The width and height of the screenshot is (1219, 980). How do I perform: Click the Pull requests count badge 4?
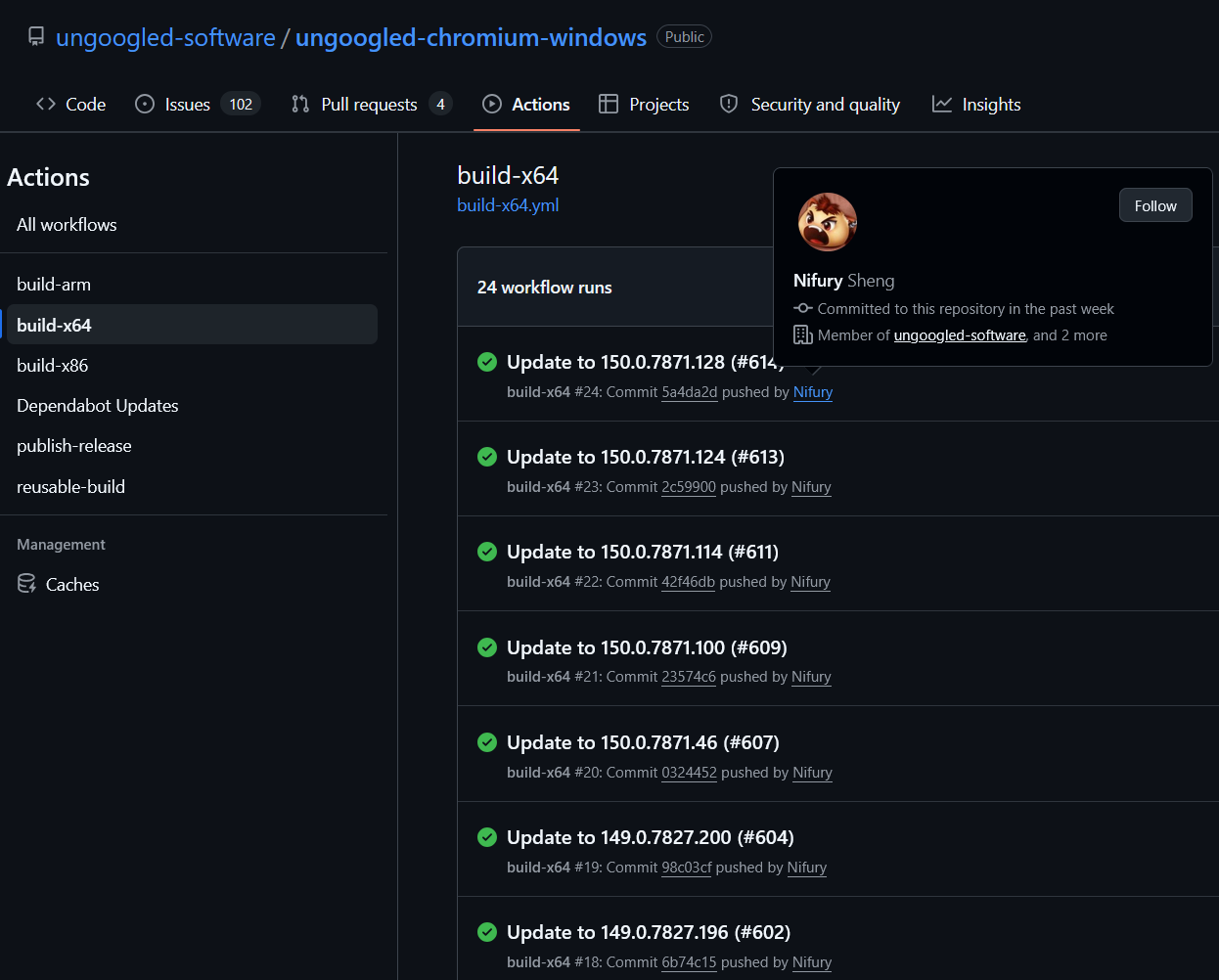click(x=440, y=104)
